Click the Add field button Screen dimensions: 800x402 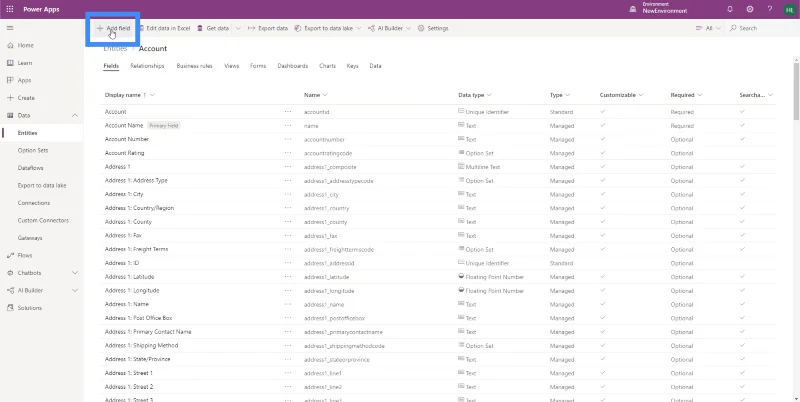(113, 28)
